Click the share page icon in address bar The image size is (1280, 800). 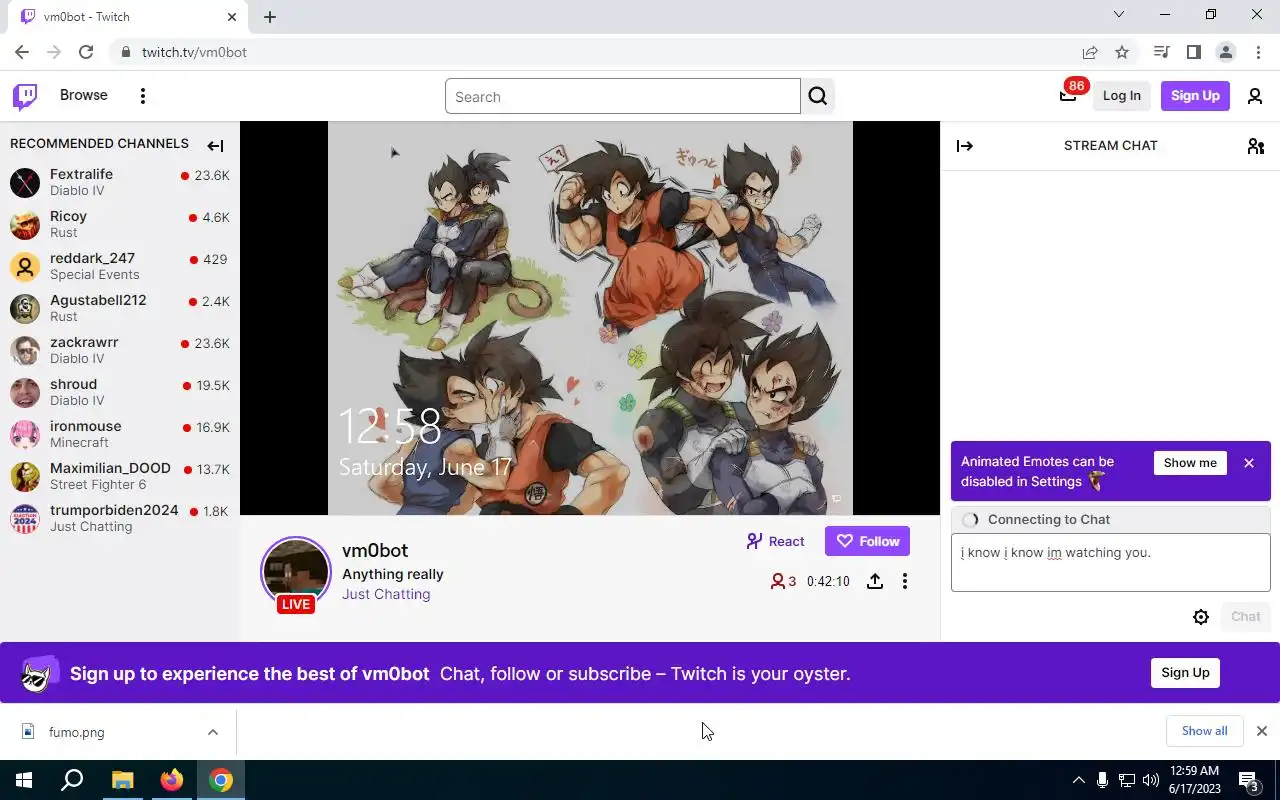(1090, 52)
